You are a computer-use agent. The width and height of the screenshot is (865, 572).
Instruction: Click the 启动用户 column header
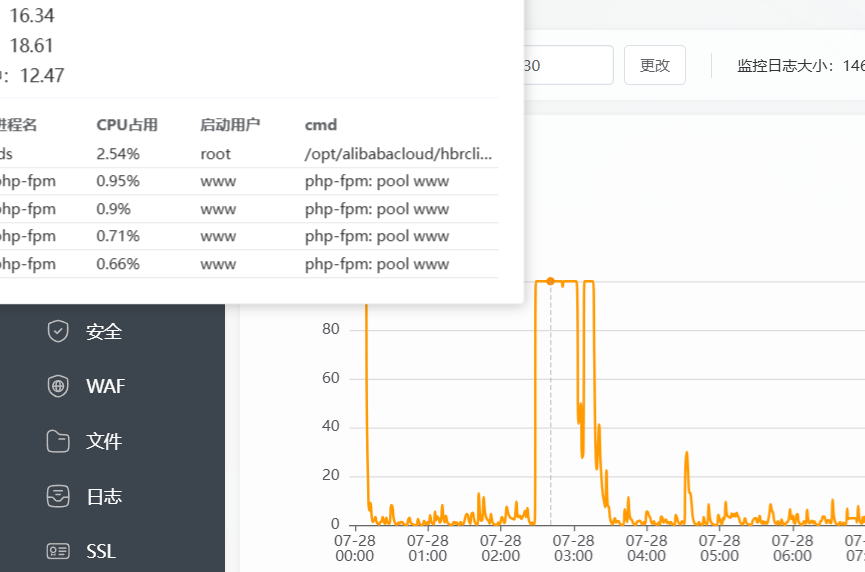(230, 125)
